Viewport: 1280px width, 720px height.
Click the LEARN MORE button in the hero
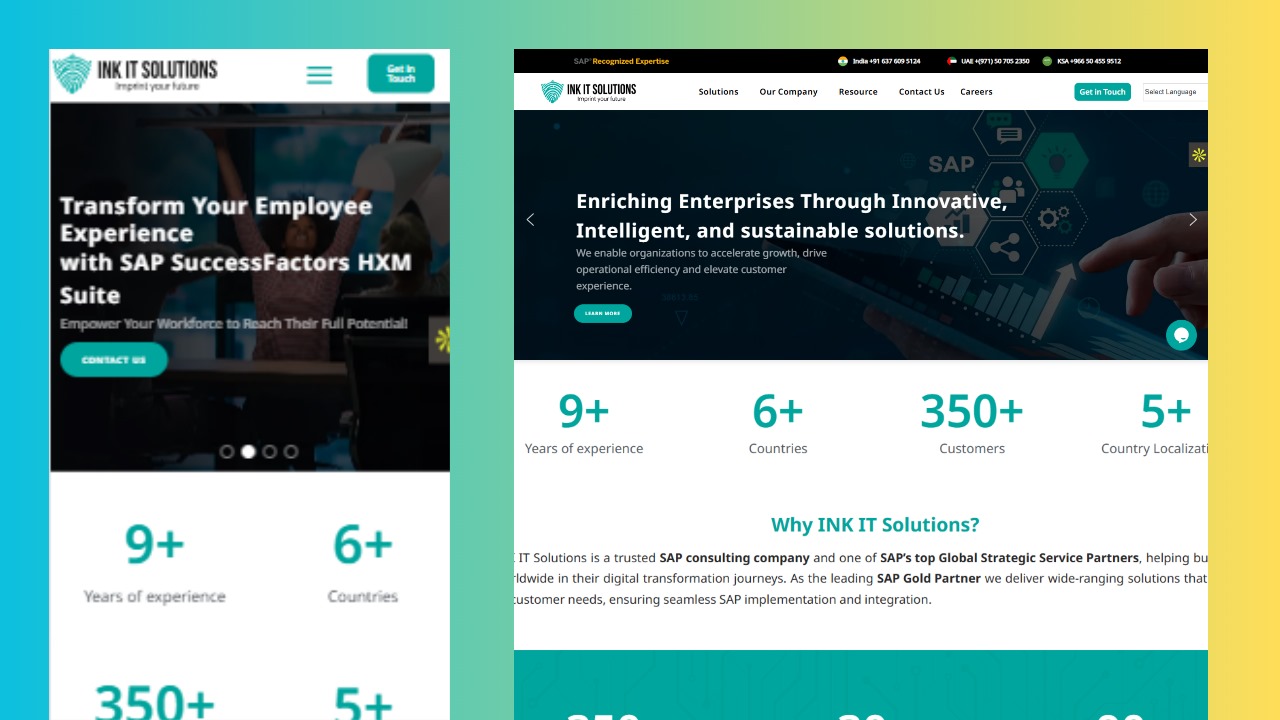click(603, 314)
